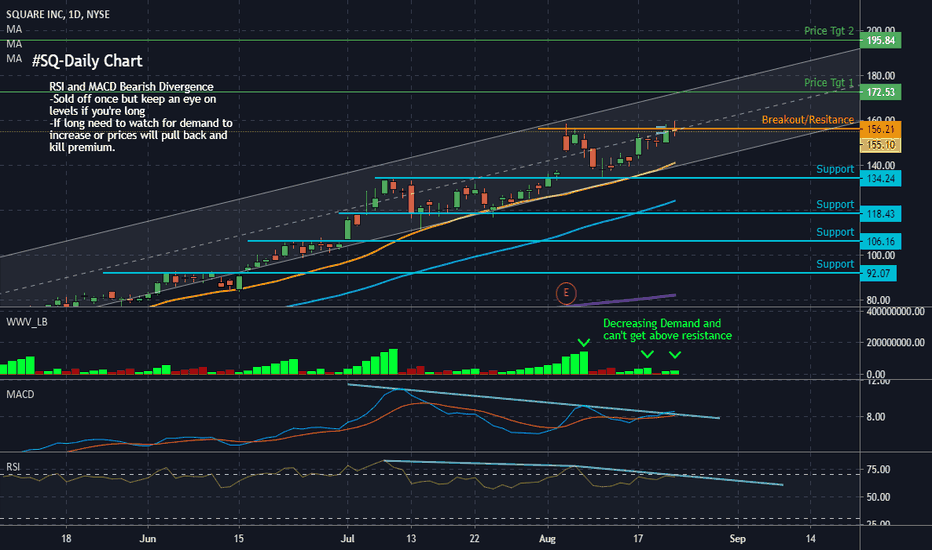Click the 155.10 current price tag

click(x=881, y=145)
